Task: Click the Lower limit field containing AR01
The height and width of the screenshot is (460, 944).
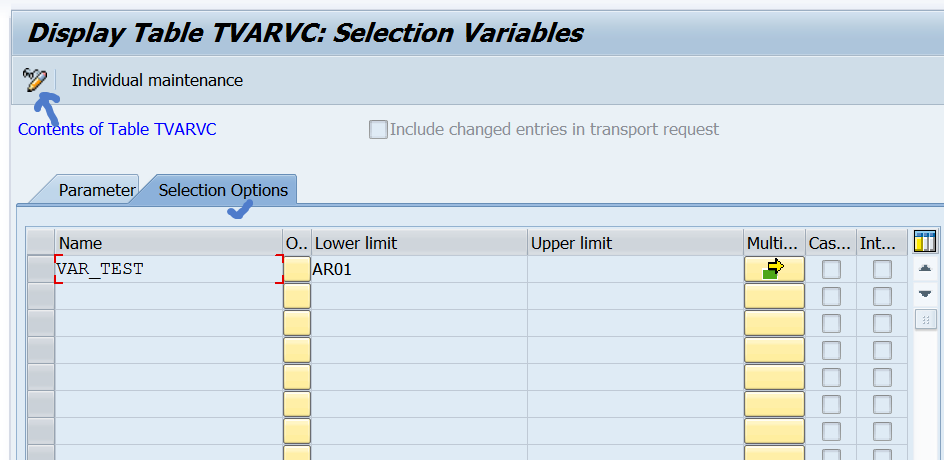Action: click(x=418, y=269)
